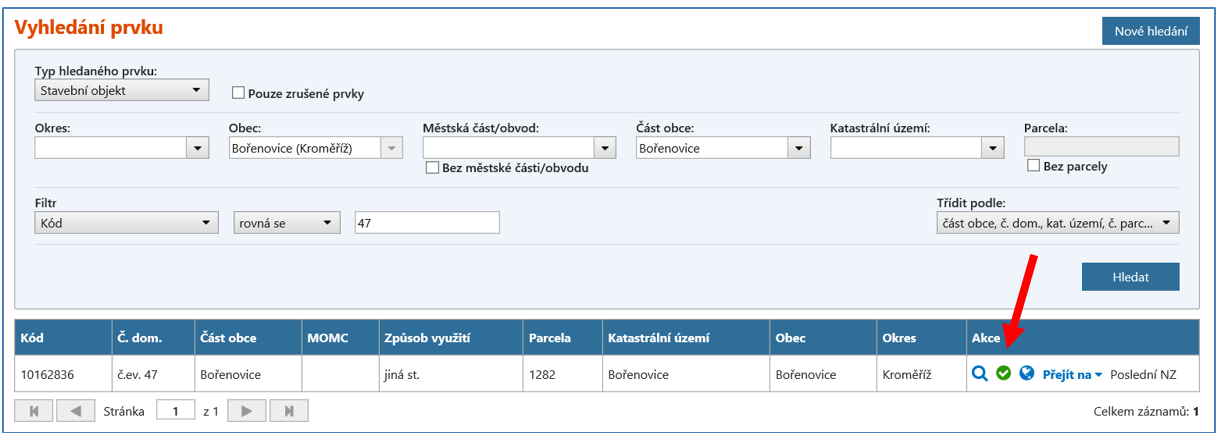
Task: Click the magnifier detail icon in Akce column
Action: click(980, 374)
